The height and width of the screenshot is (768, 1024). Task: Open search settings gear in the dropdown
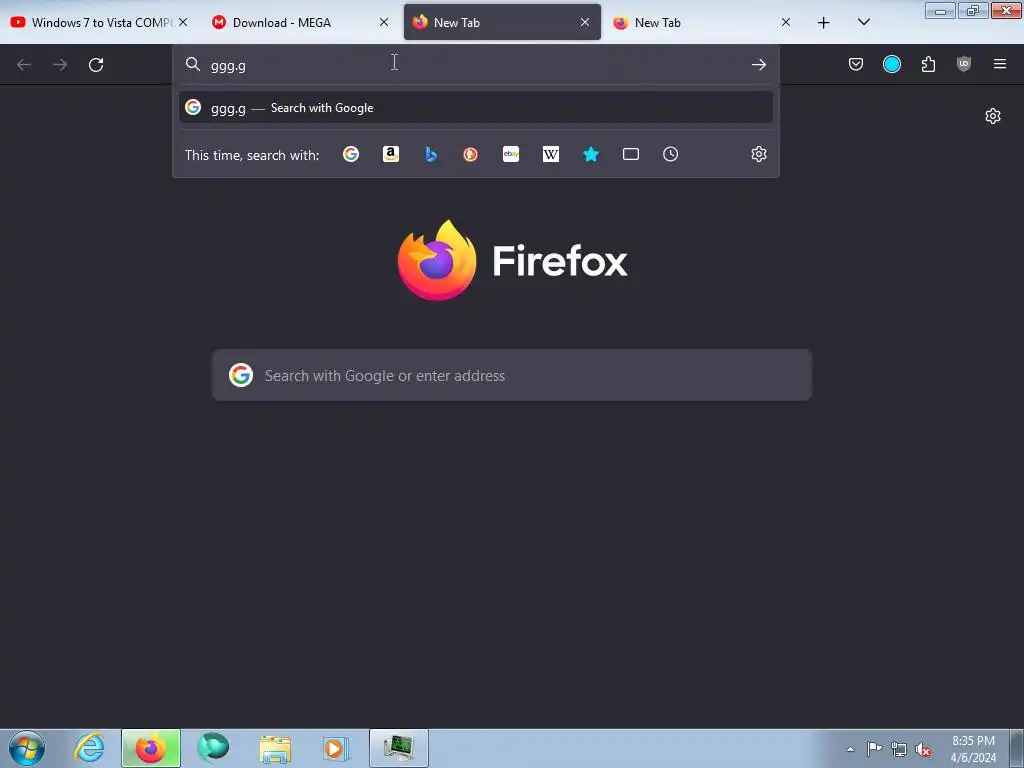click(x=758, y=154)
